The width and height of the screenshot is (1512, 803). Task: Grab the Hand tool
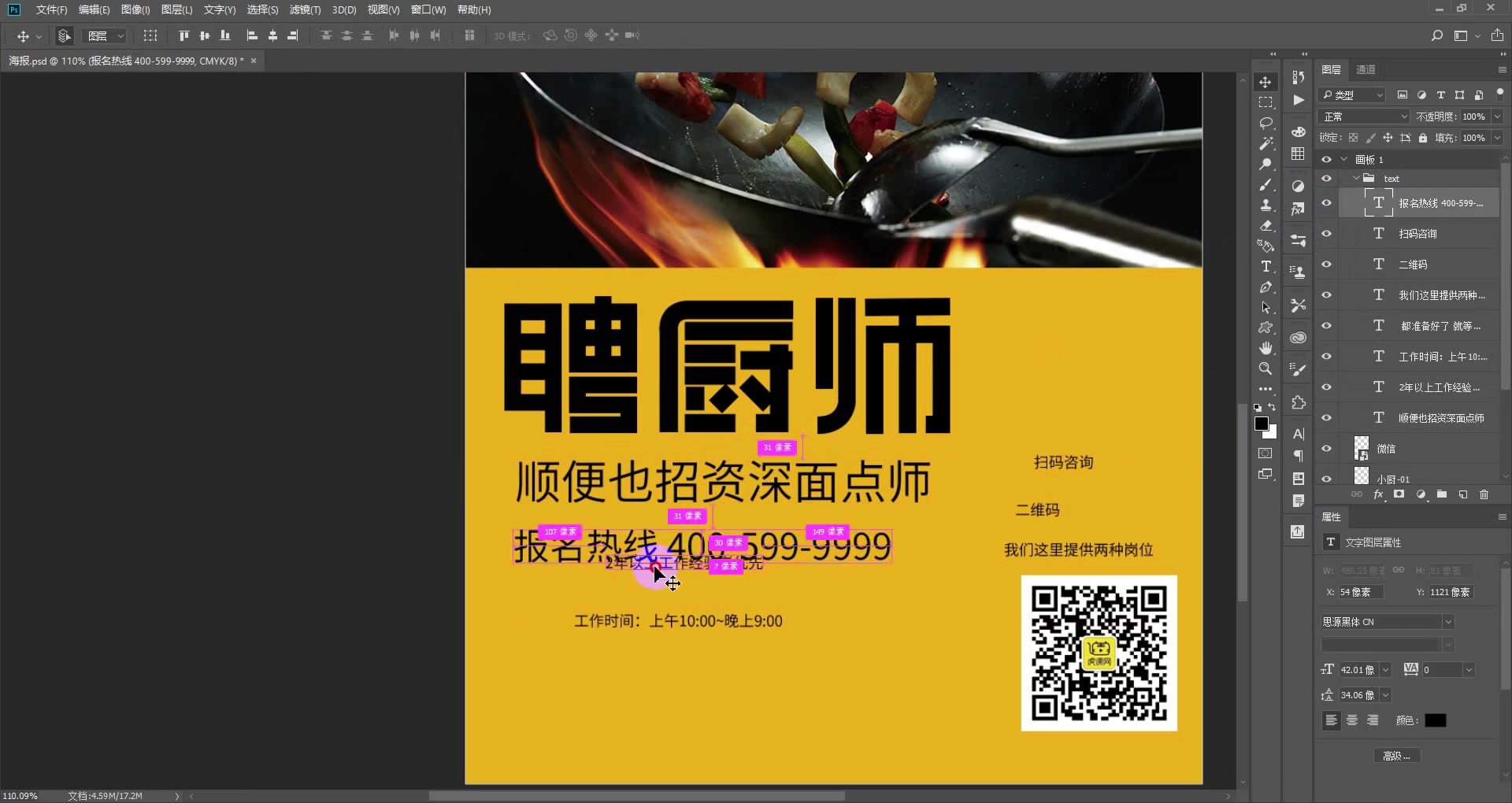pos(1266,348)
